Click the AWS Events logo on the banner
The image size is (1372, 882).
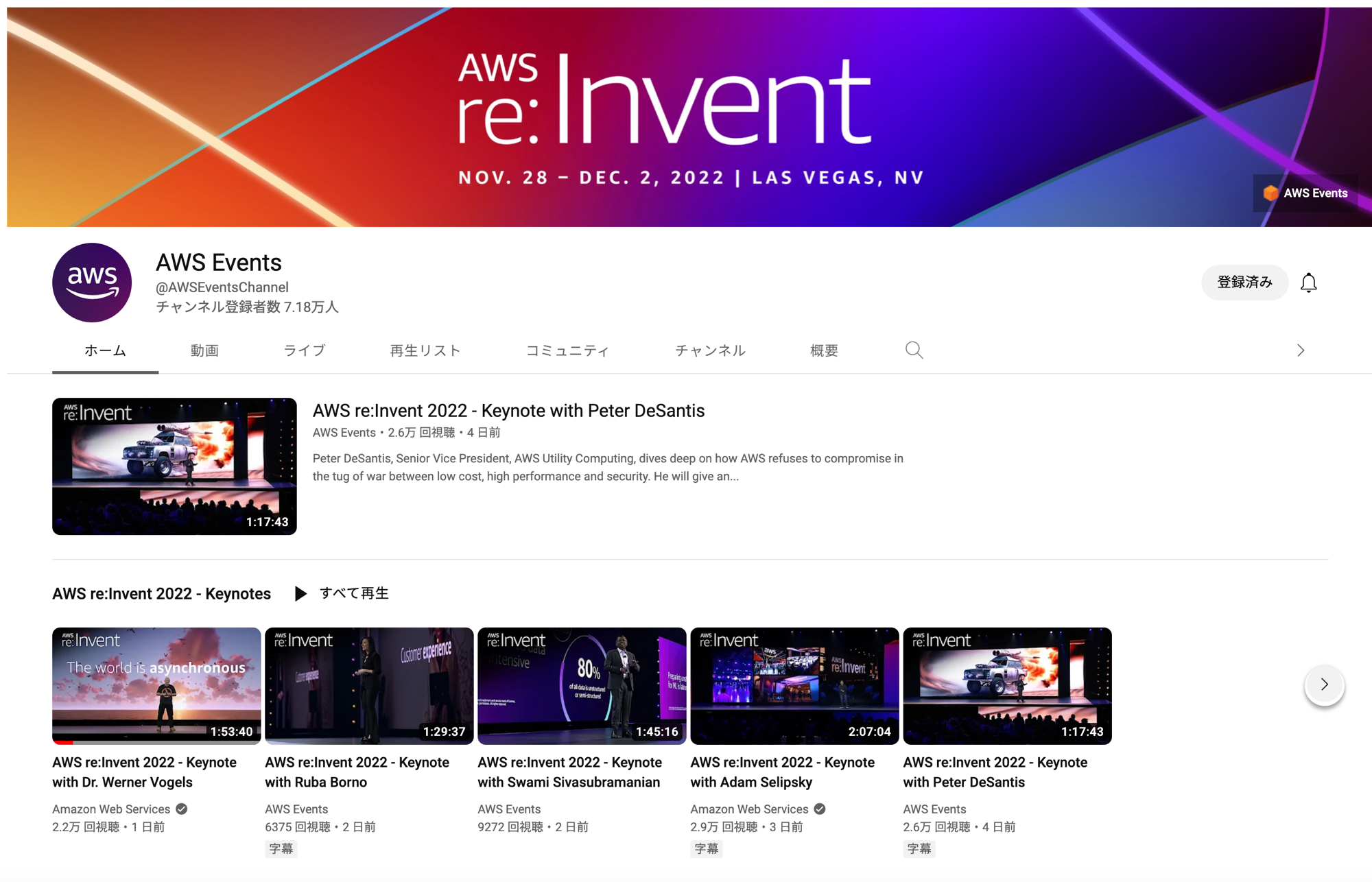1304,193
